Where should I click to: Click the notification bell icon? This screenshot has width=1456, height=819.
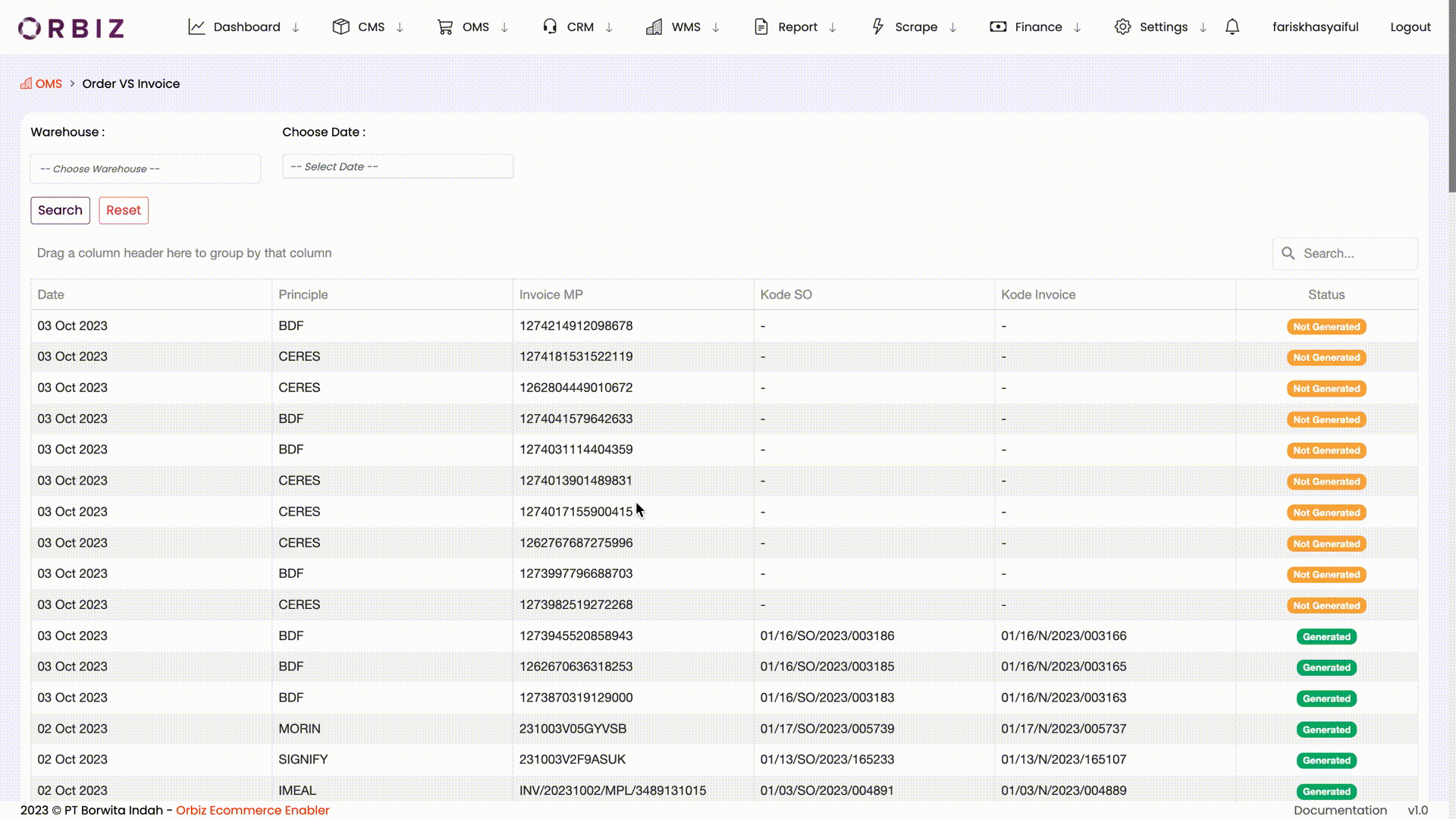click(x=1232, y=26)
